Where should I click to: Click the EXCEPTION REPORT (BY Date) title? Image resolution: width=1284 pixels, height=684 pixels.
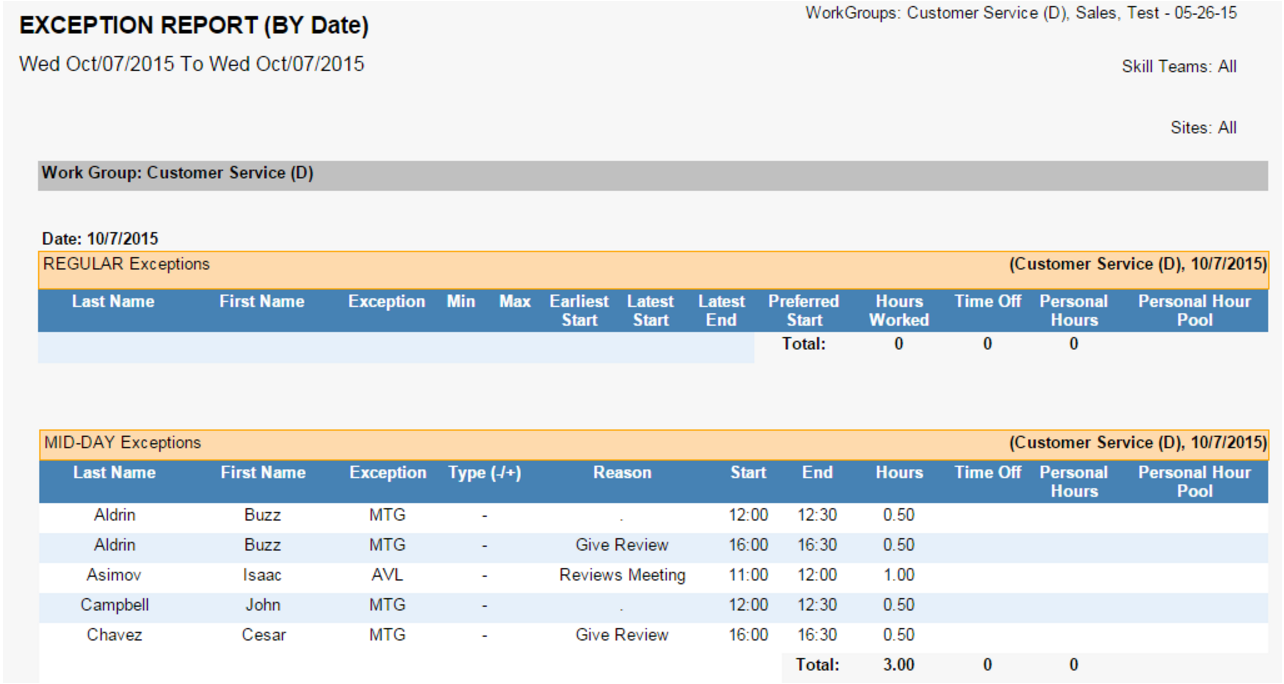194,26
